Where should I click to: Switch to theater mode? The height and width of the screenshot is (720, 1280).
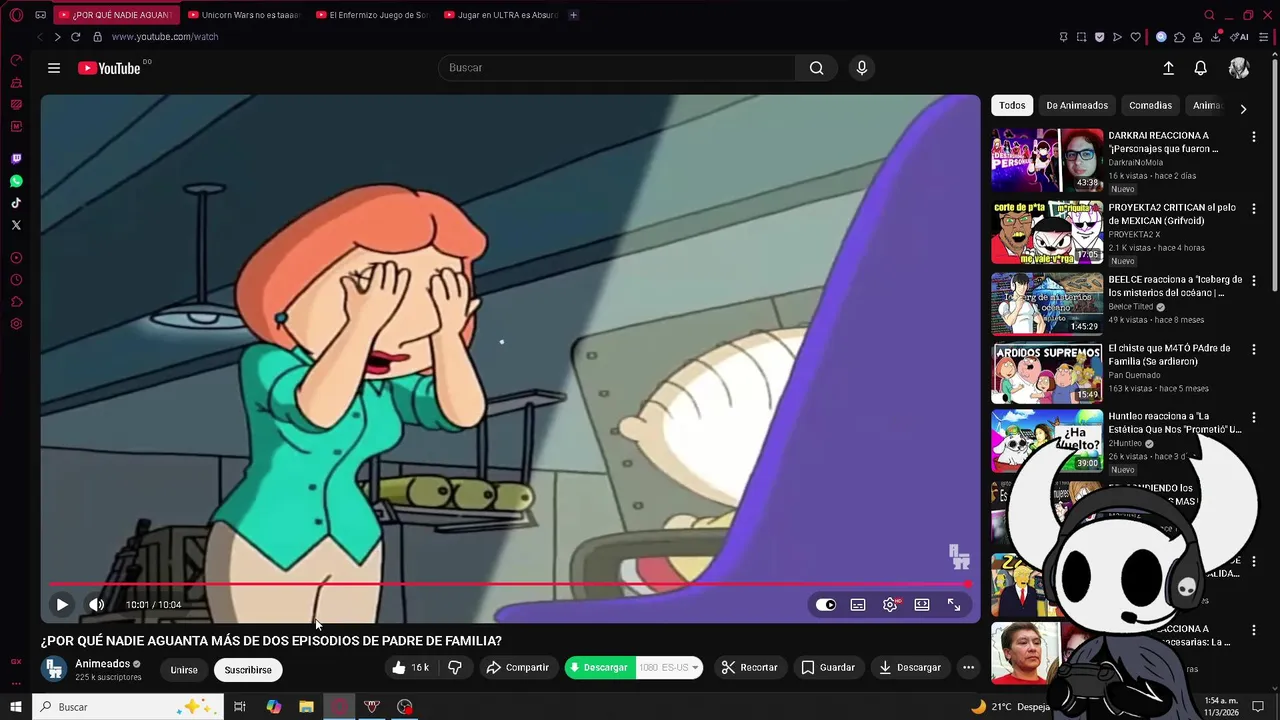point(922,605)
